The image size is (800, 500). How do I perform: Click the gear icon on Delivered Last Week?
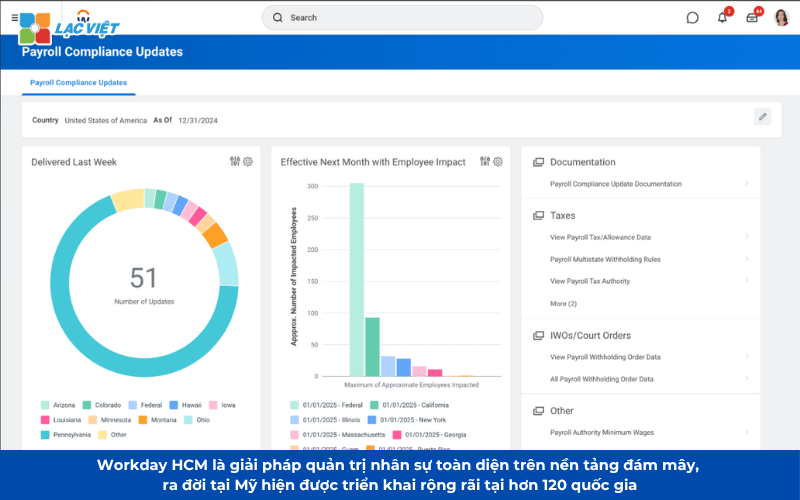(248, 161)
